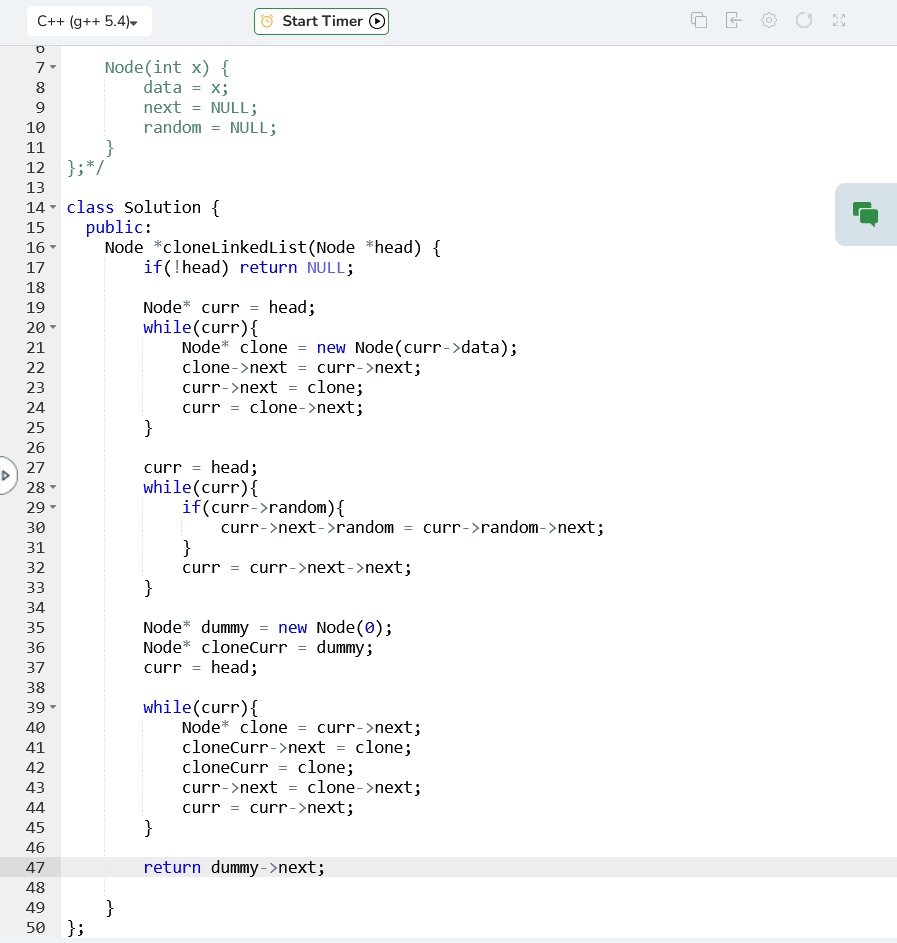Collapse while loop fold at line 39
The image size is (897, 943).
(x=53, y=707)
